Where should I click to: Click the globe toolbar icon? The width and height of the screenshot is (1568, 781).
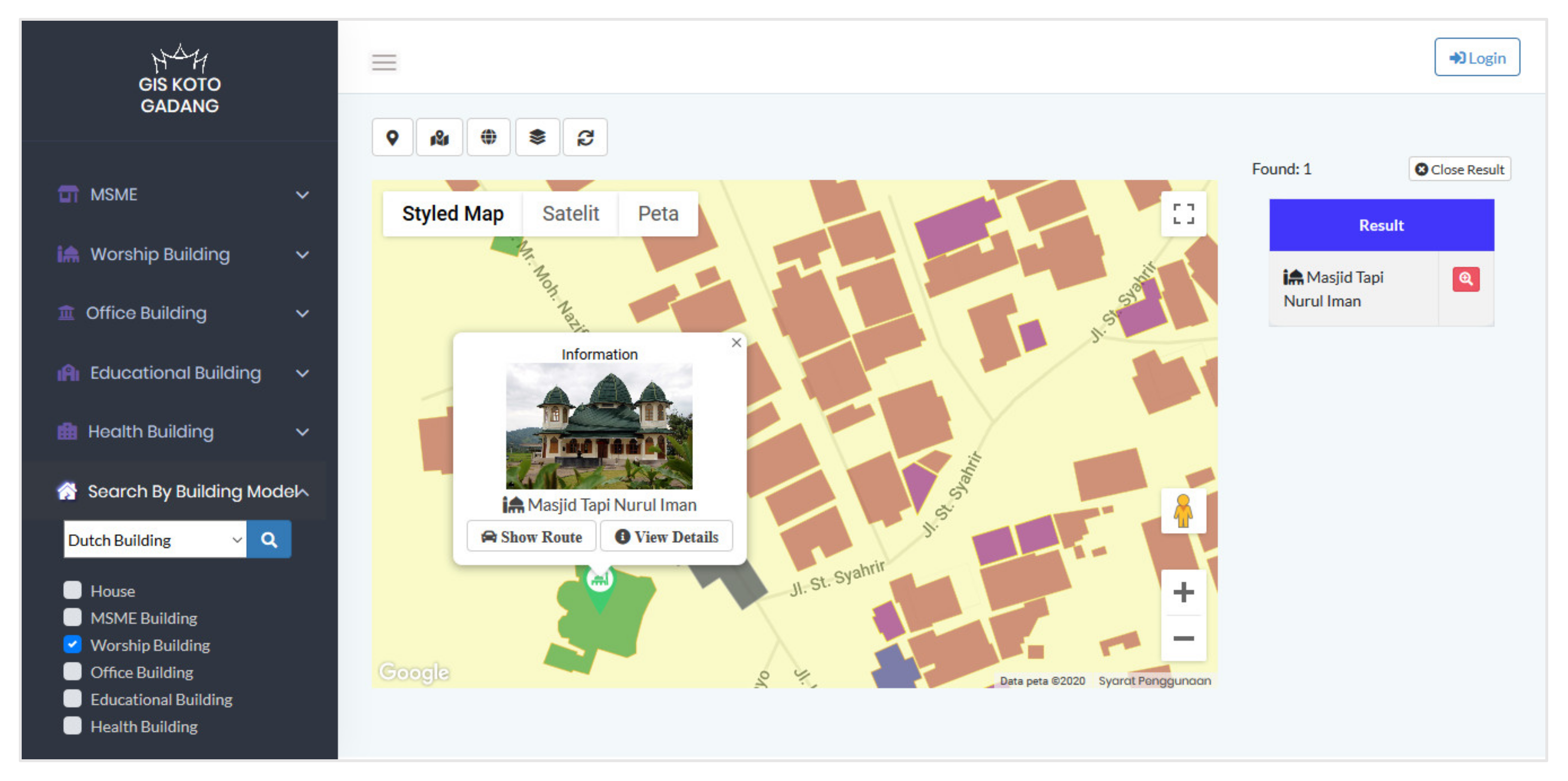pos(488,137)
